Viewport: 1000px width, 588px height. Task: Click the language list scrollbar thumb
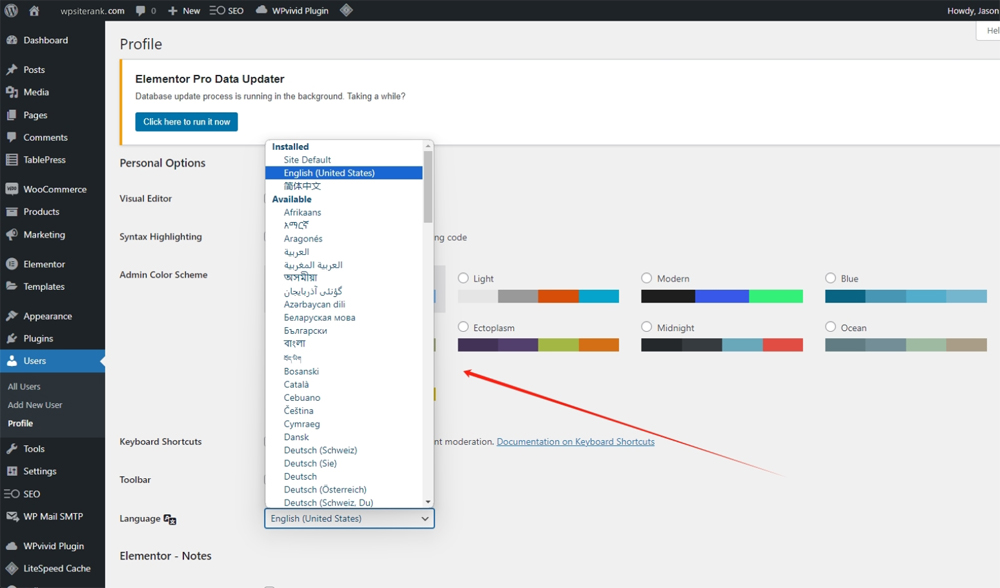click(x=428, y=187)
